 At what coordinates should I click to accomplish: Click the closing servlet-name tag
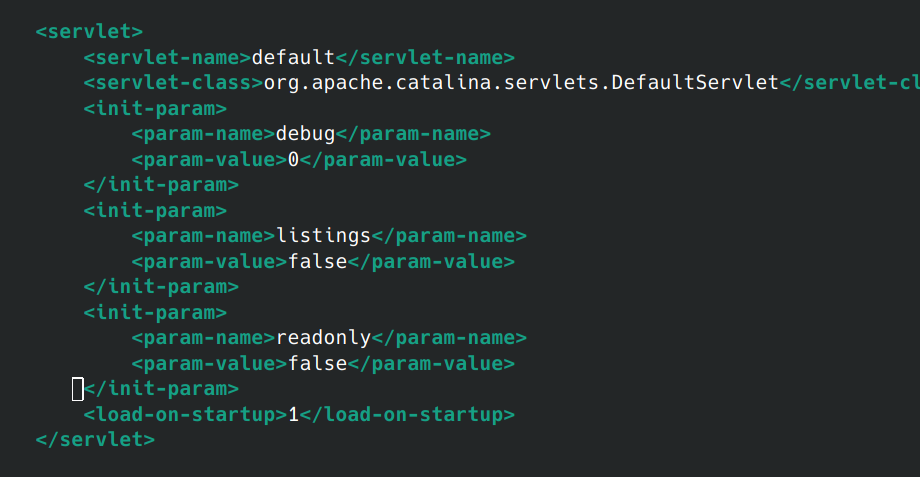[426, 57]
